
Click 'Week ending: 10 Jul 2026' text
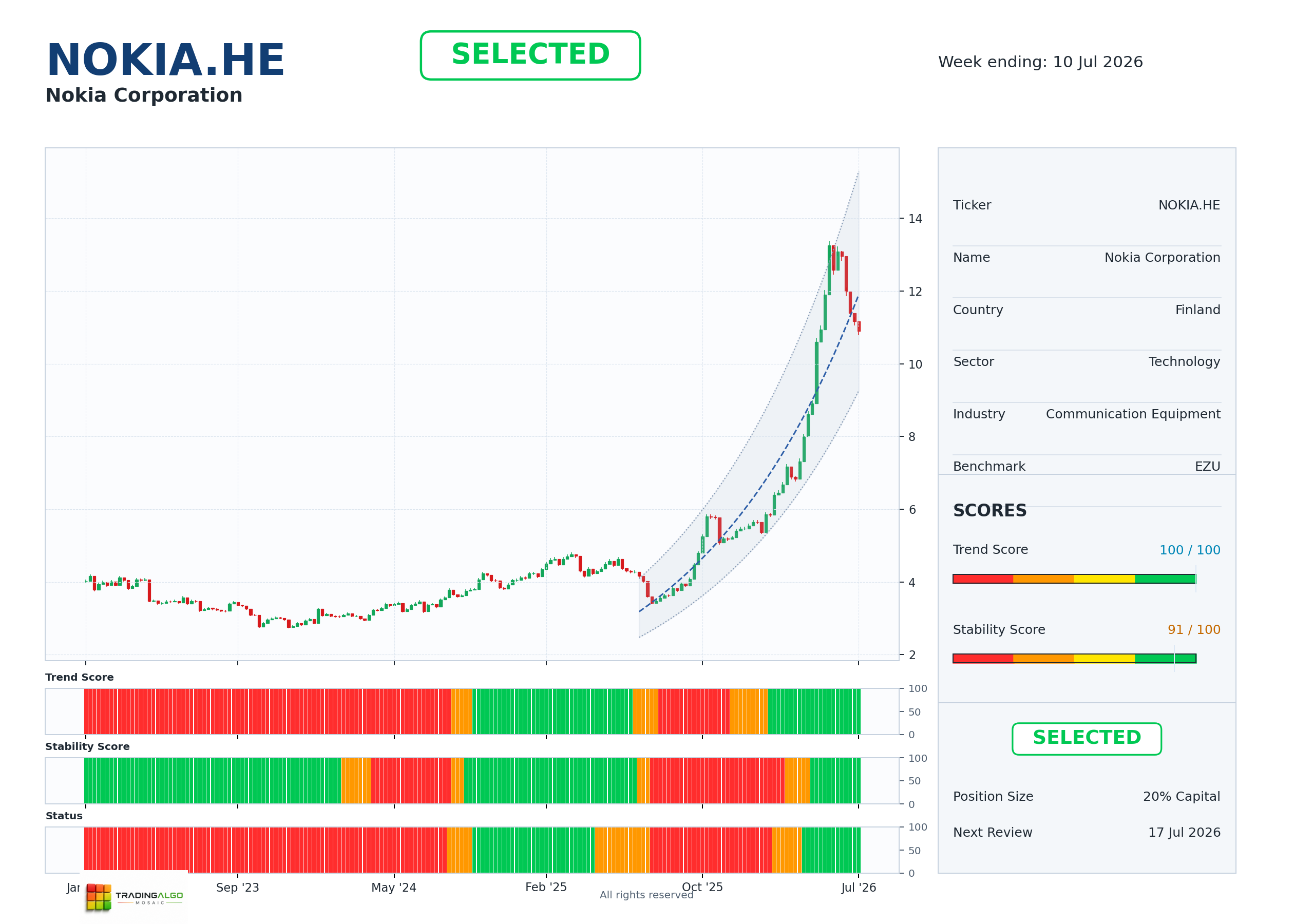click(x=1040, y=62)
